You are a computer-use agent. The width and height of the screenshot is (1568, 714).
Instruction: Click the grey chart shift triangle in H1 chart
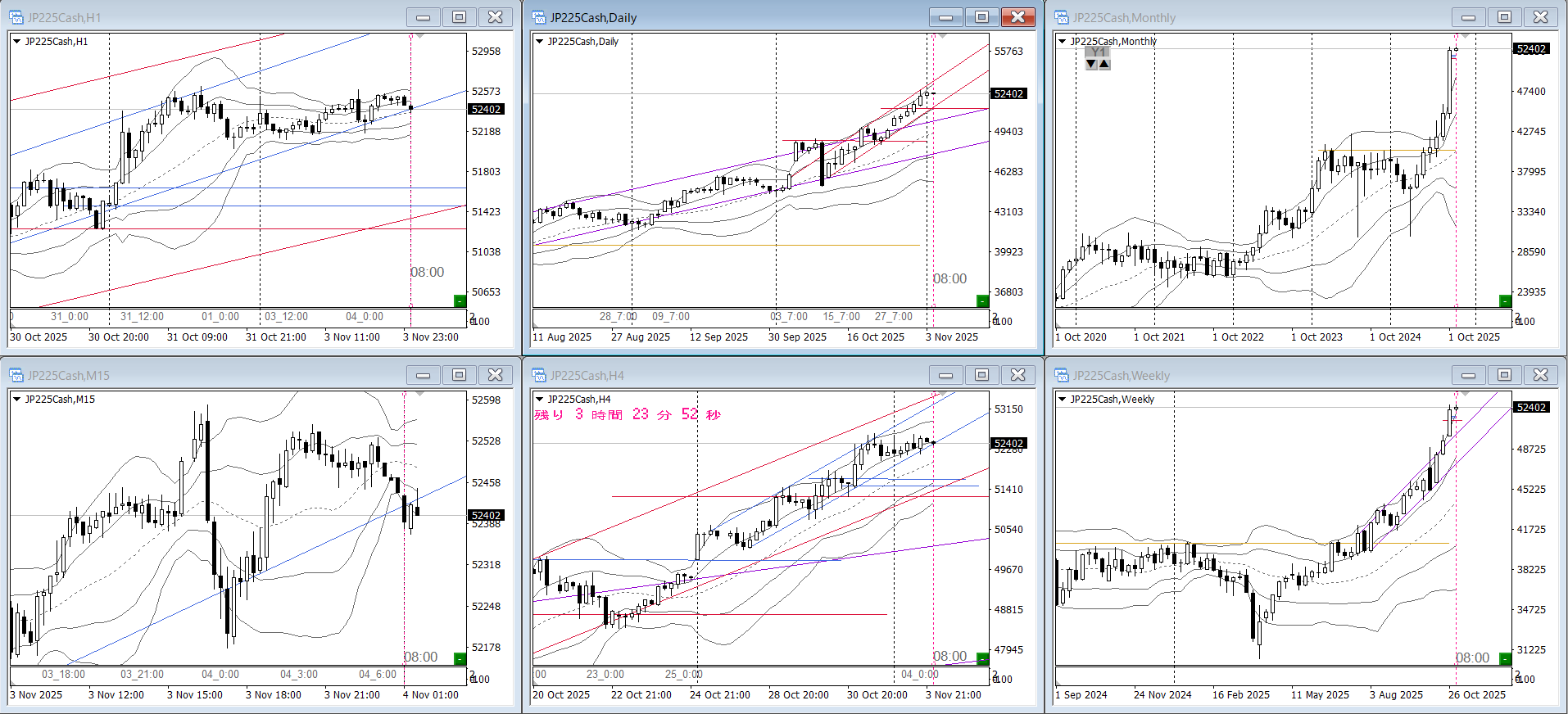[420, 36]
